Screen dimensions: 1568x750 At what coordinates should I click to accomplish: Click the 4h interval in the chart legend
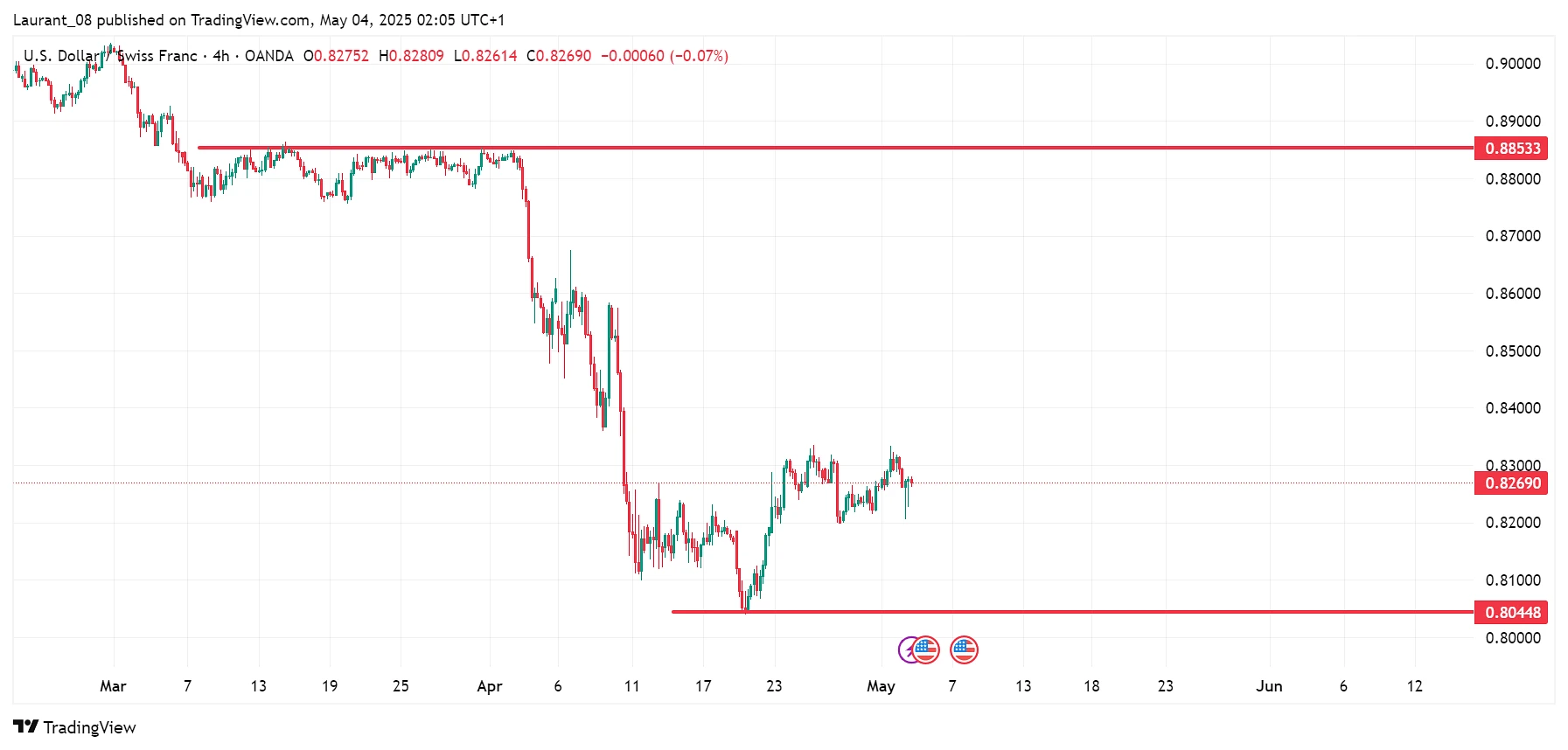[221, 56]
